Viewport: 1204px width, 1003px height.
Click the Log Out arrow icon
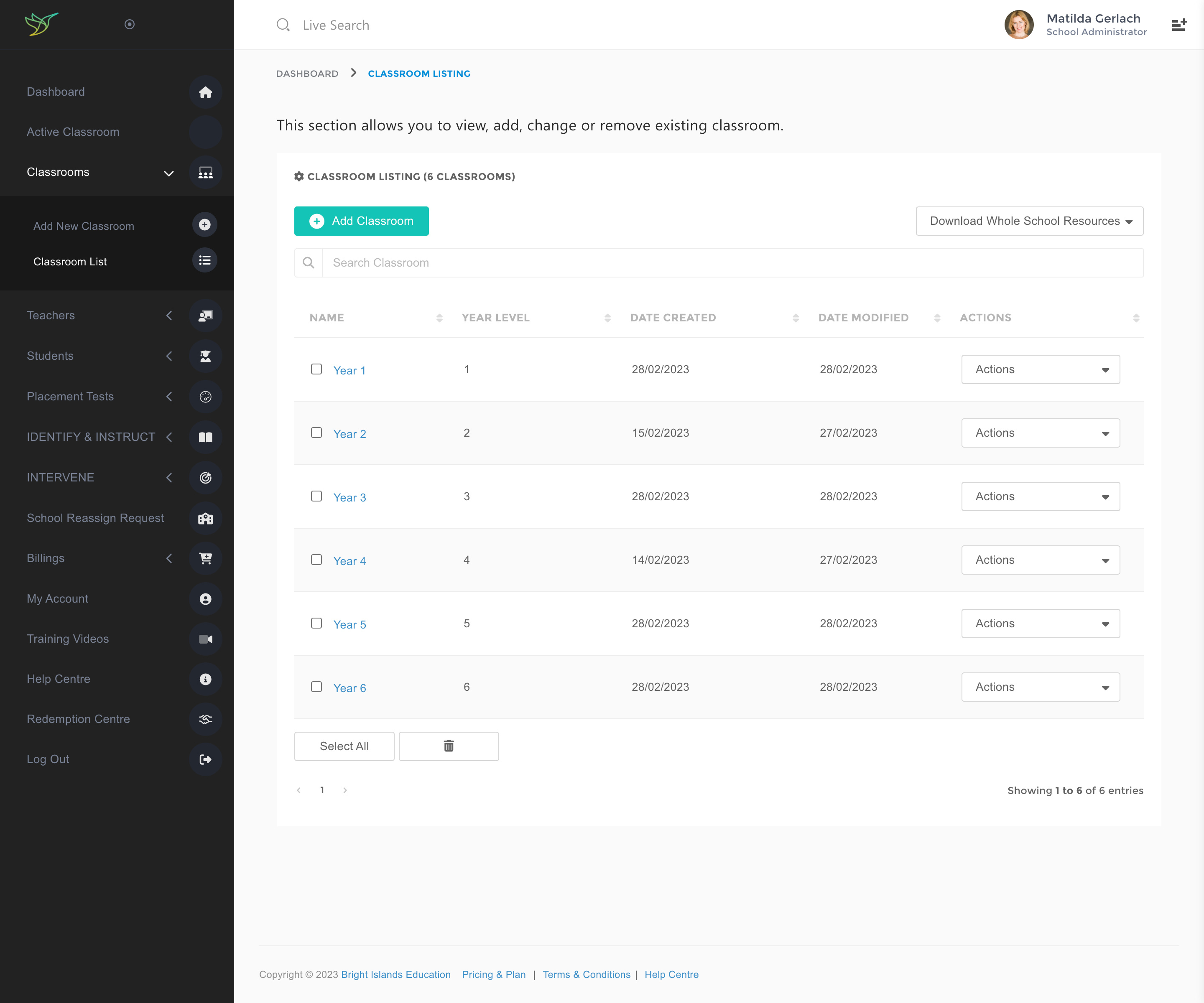click(x=205, y=759)
